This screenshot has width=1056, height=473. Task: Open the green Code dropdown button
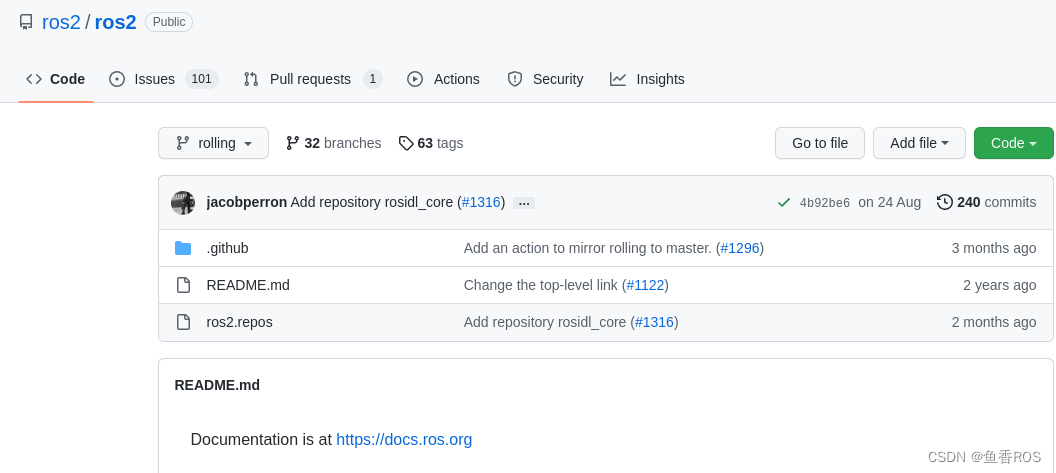coord(1014,144)
